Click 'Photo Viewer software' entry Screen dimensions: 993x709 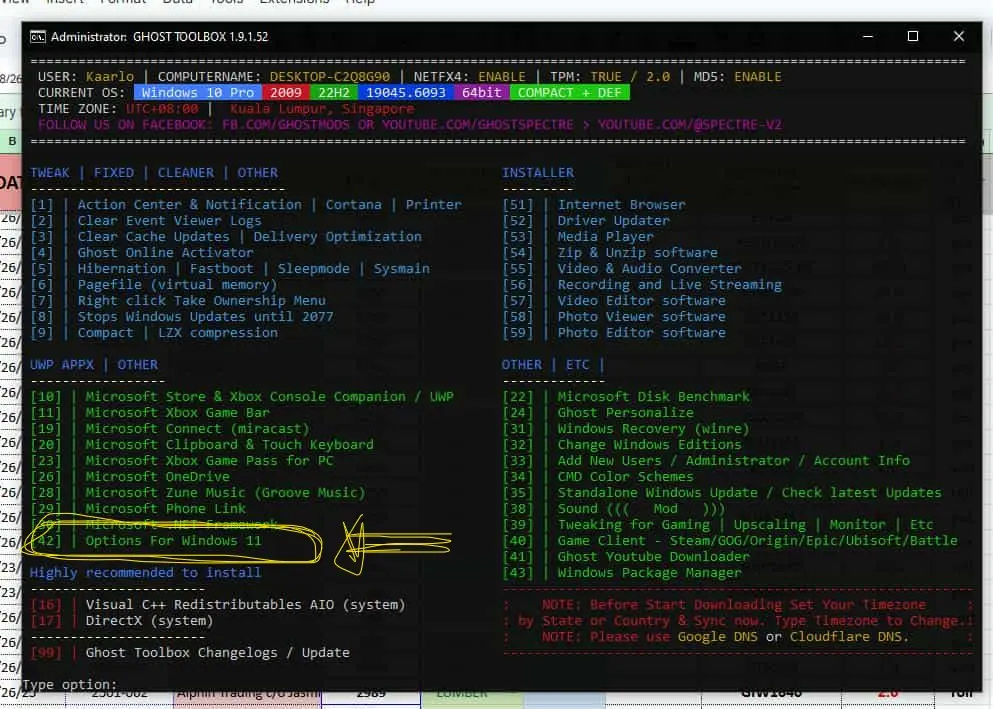pos(642,317)
